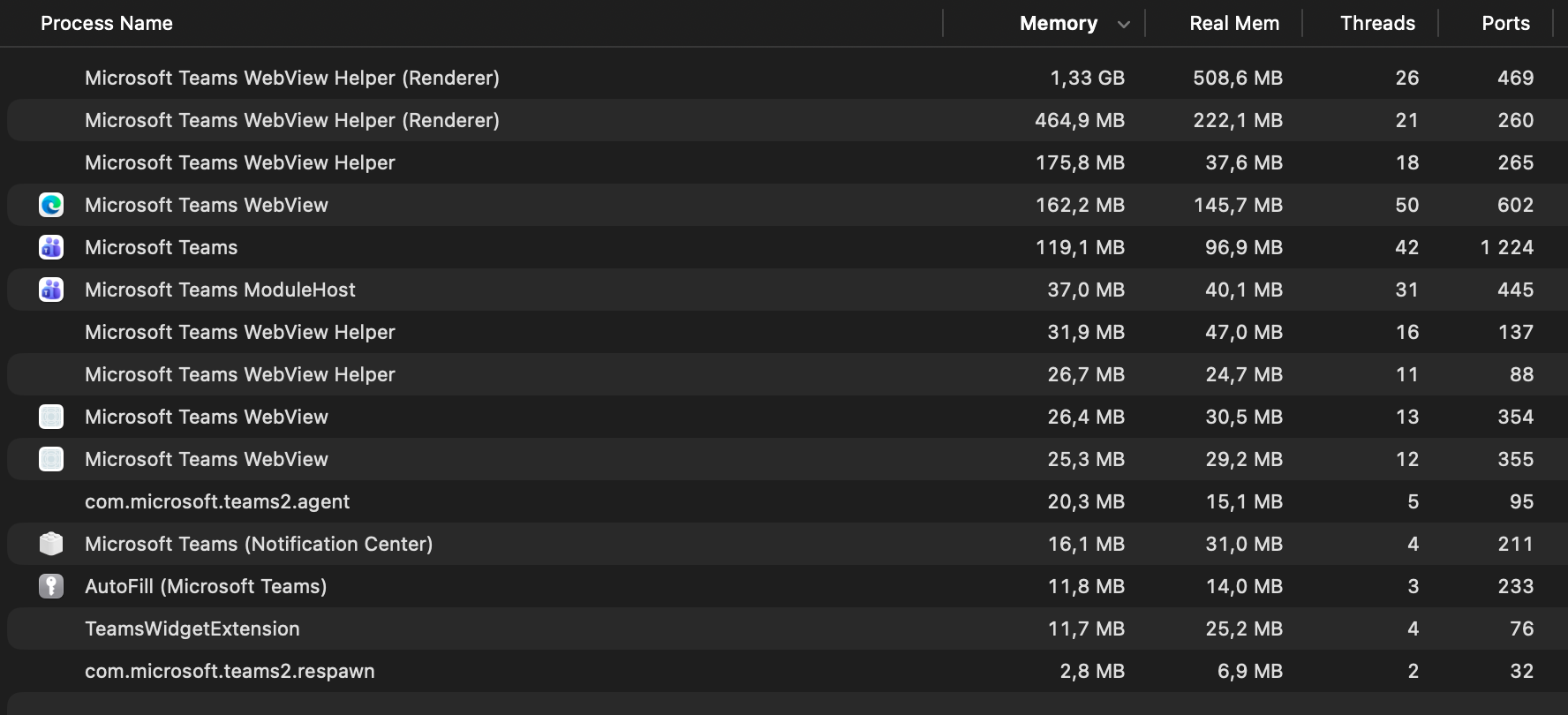Click the 222,1 MB real memory value
Screen dimensions: 1568x715
[1238, 120]
